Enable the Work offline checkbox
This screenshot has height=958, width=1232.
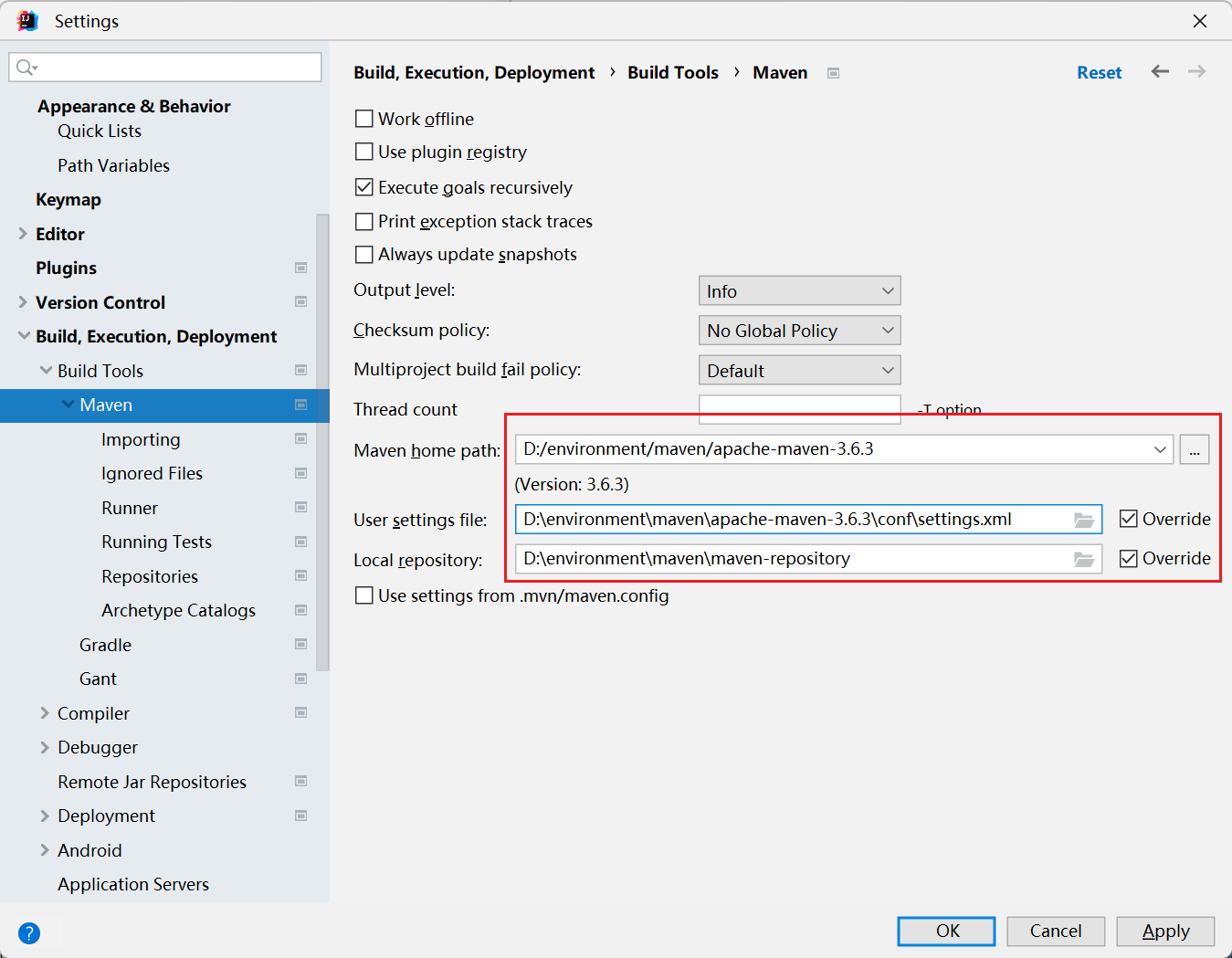(363, 119)
